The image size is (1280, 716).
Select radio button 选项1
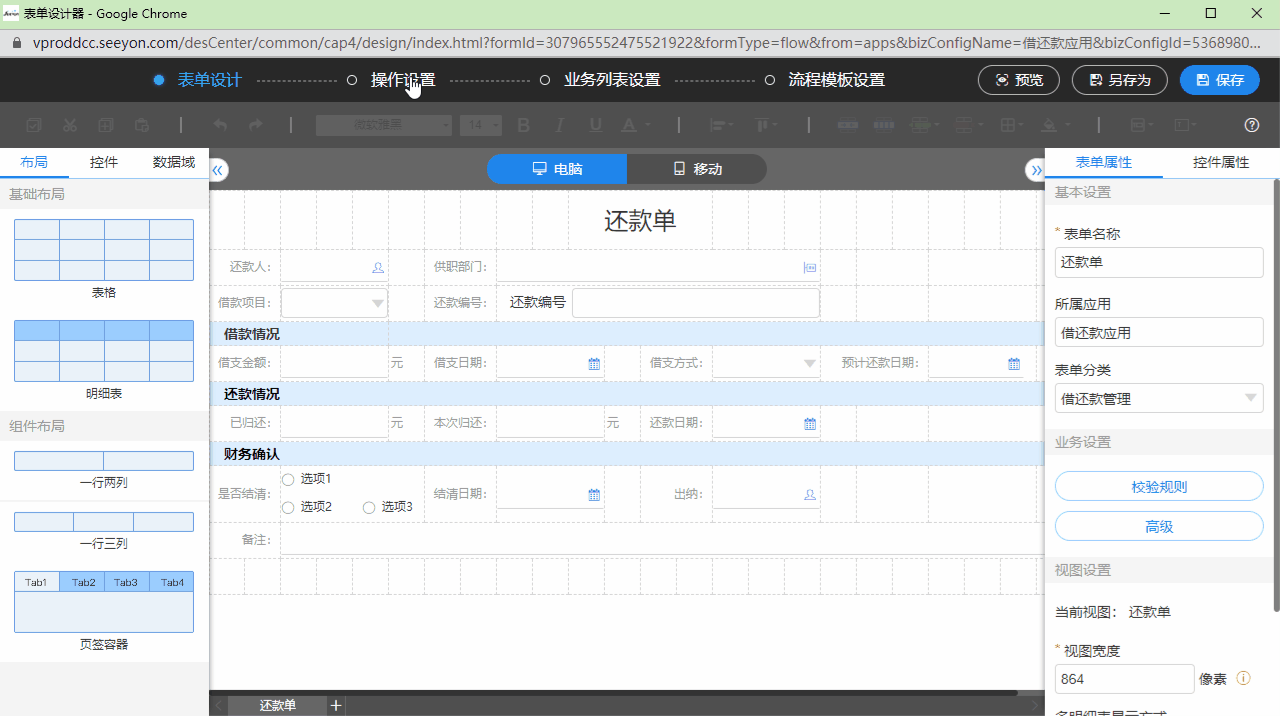click(x=288, y=480)
